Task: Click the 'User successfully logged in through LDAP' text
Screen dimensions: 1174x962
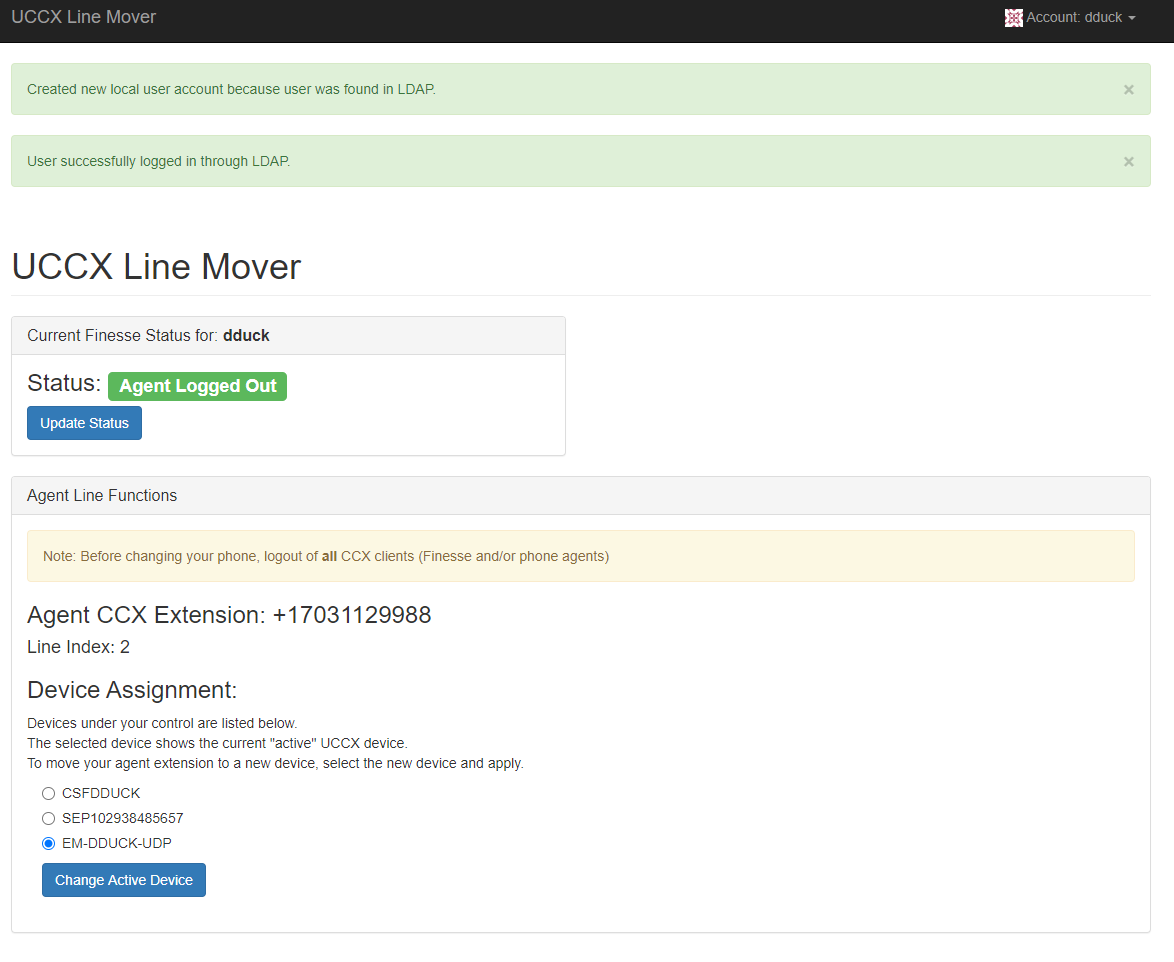Action: point(159,161)
